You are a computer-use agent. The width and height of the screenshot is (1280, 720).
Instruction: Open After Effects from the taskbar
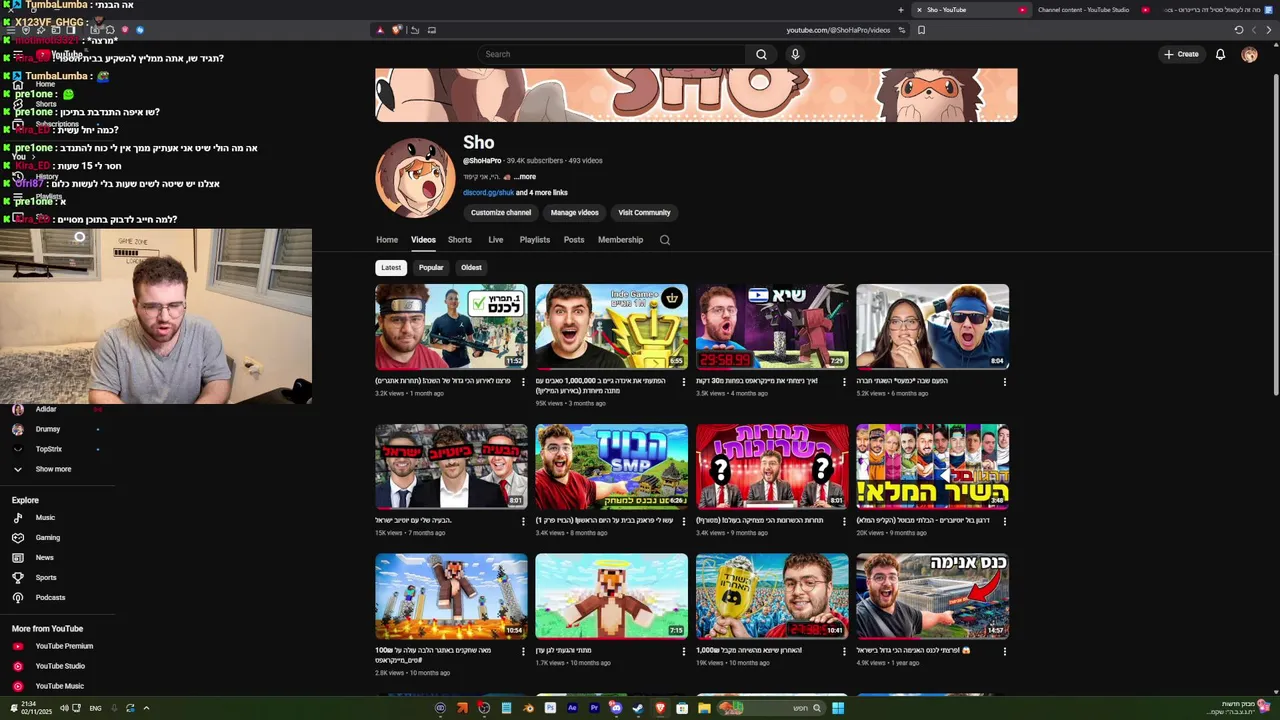(x=572, y=708)
